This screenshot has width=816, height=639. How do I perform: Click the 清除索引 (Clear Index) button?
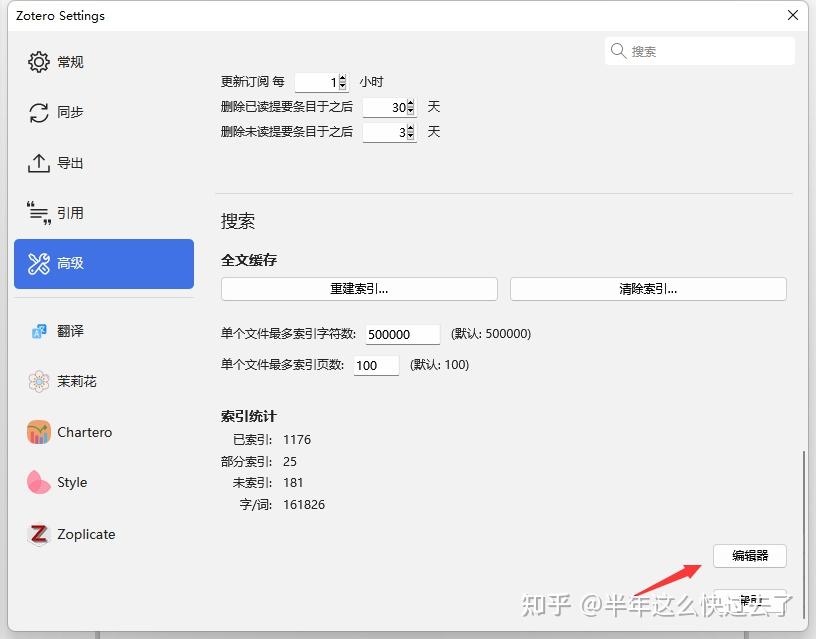[646, 289]
